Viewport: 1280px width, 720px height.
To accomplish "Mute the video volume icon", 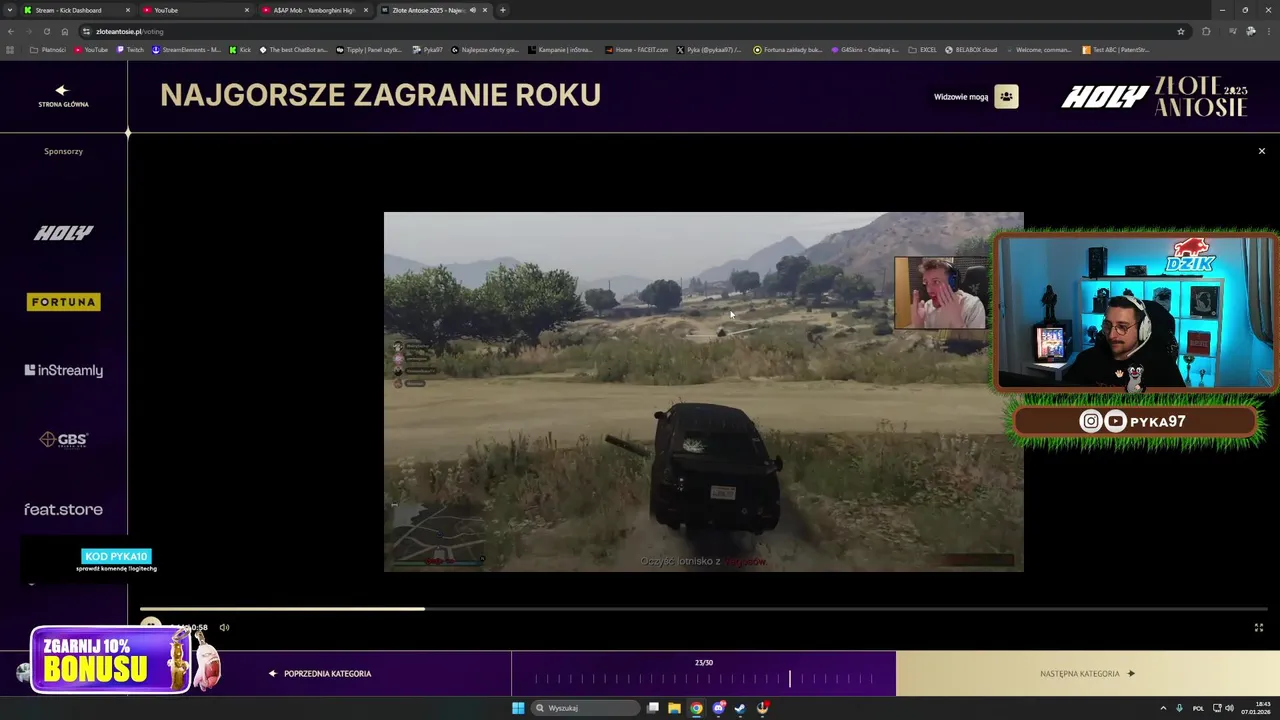I will pyautogui.click(x=224, y=627).
